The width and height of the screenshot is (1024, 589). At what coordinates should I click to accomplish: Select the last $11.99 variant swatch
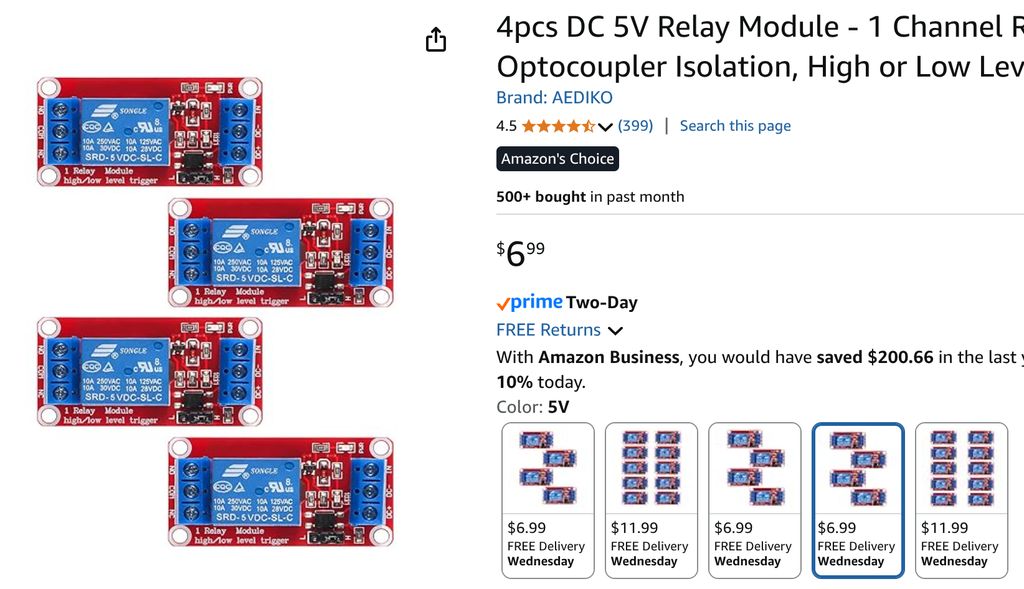961,500
